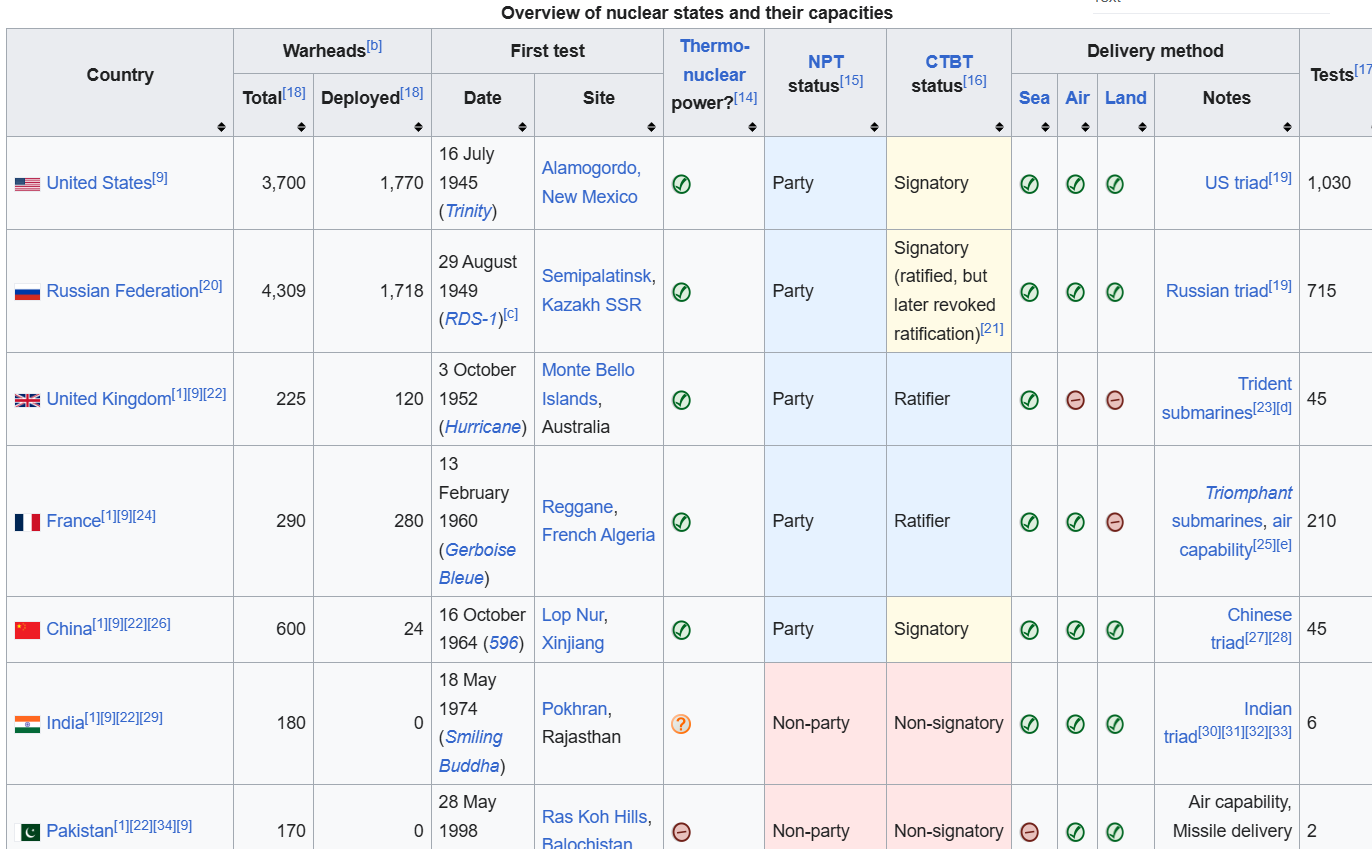Open the Gerboise Bleue link
Screen dimensions: 1372x849
pyautogui.click(x=478, y=564)
